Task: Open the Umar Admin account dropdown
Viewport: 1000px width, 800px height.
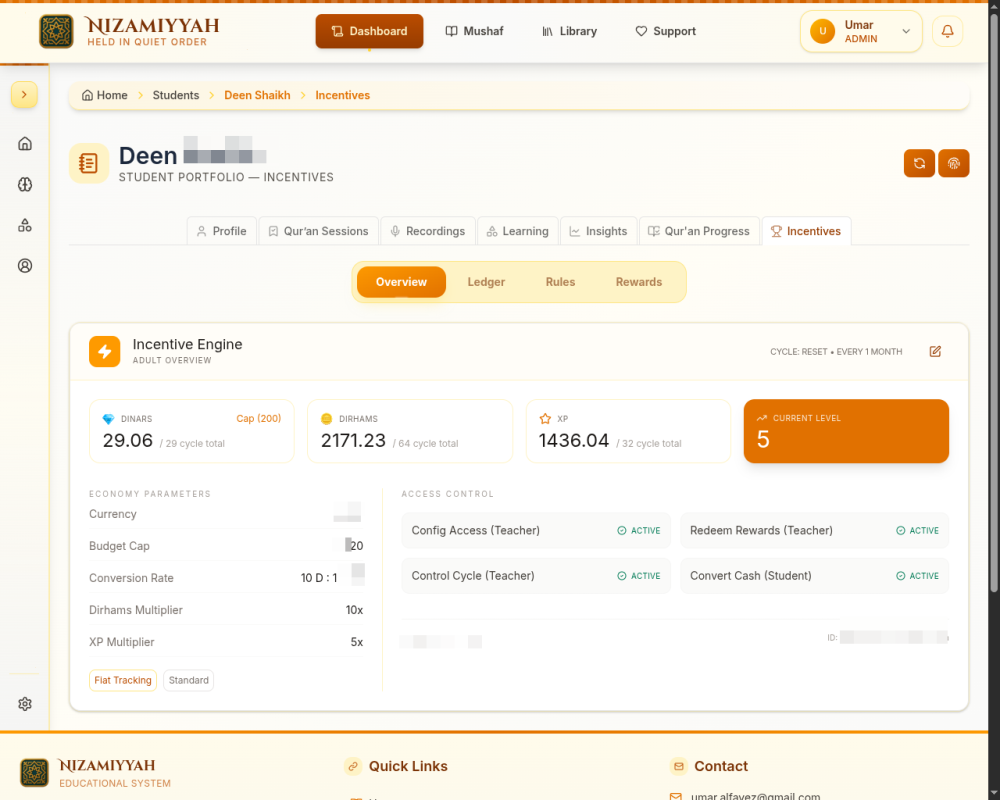Action: click(861, 31)
